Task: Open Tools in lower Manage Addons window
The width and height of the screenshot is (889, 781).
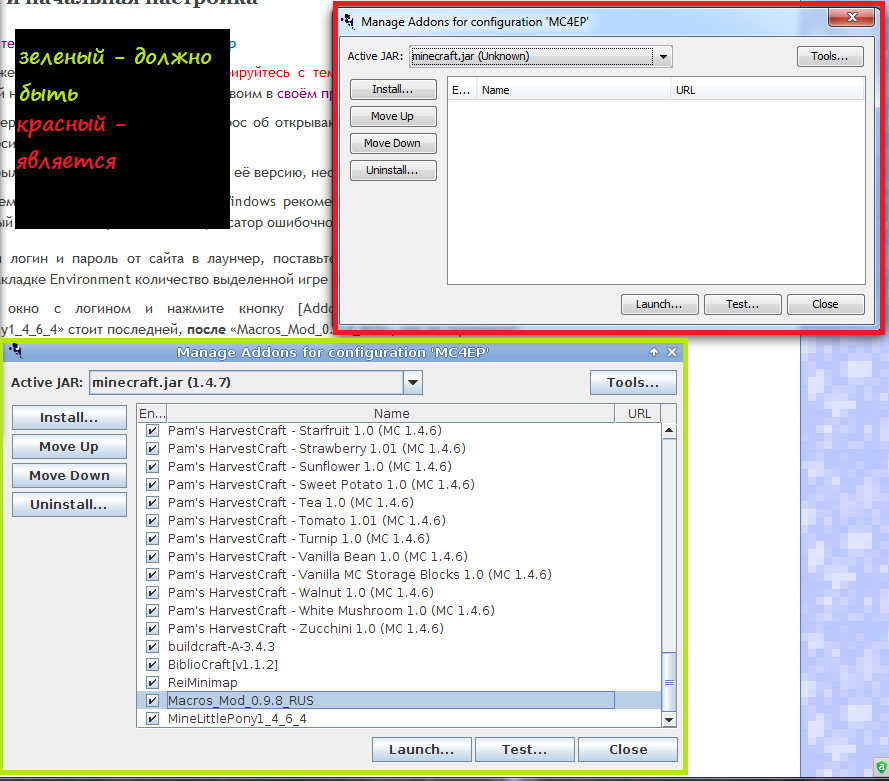Action: click(x=633, y=383)
